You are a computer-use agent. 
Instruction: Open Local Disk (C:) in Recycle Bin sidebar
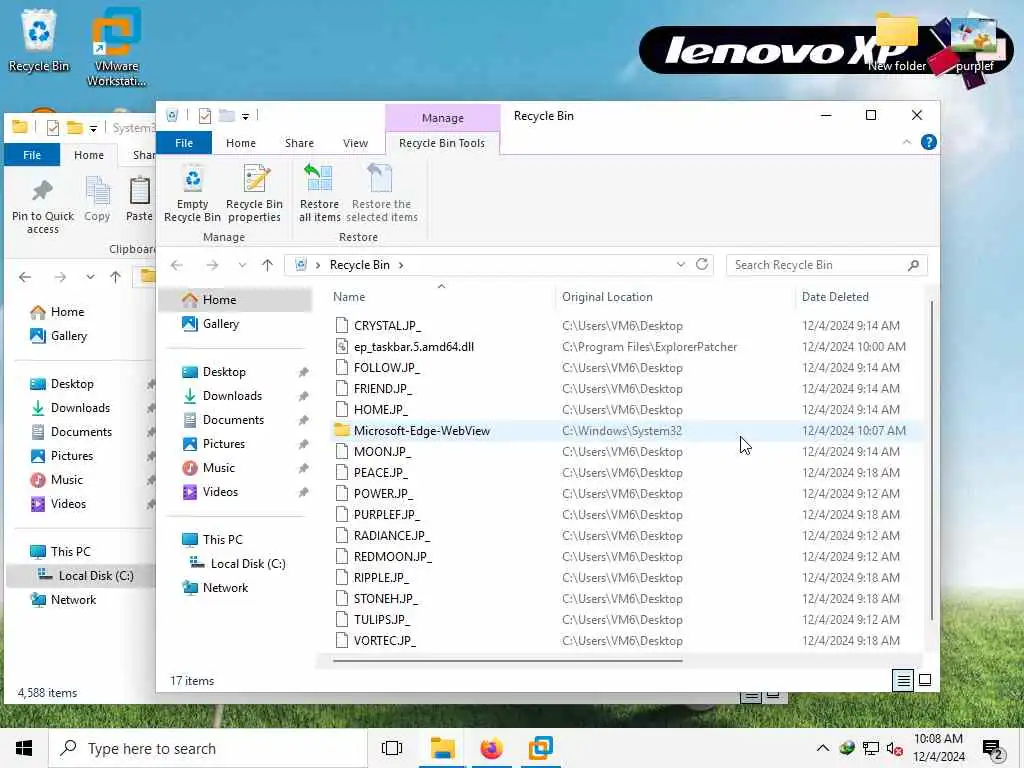[248, 564]
